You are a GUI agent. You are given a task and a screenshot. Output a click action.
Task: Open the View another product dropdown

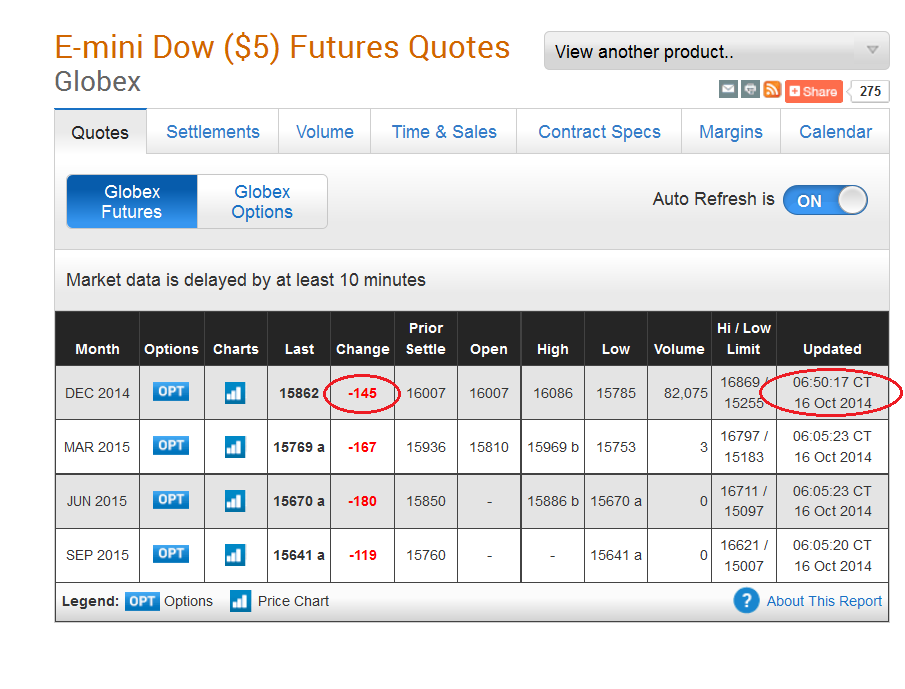click(716, 51)
